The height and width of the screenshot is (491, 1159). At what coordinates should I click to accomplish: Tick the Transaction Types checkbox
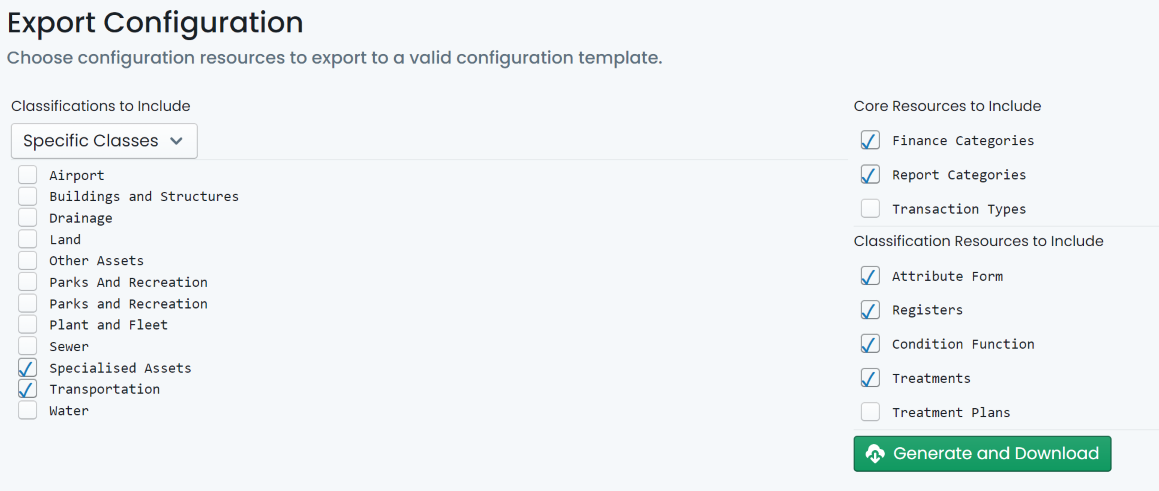tap(870, 209)
